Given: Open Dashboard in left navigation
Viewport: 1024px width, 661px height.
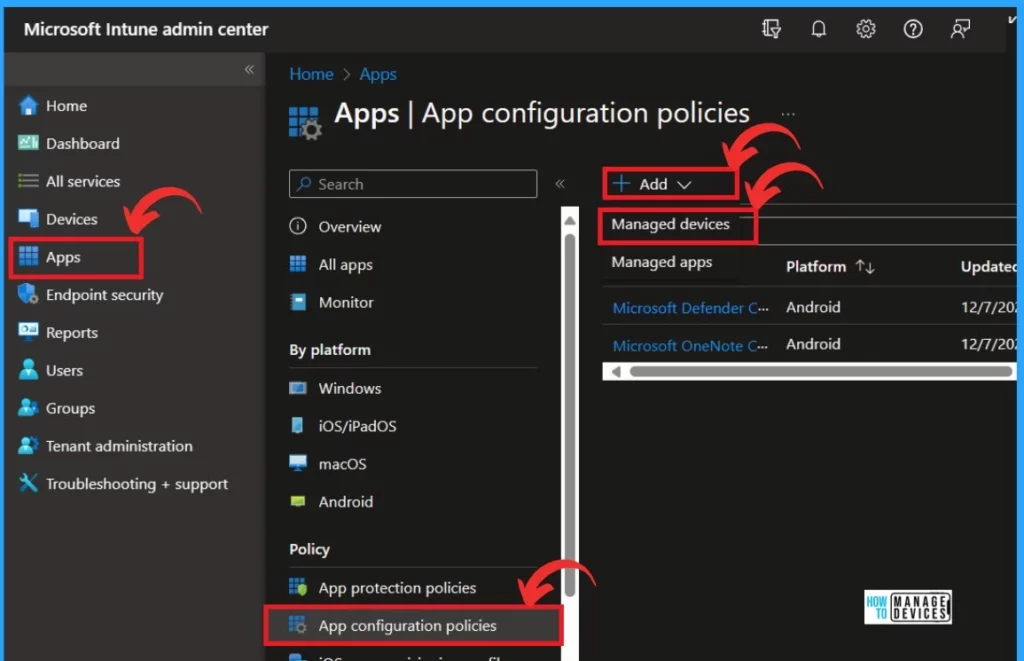Looking at the screenshot, I should point(82,144).
